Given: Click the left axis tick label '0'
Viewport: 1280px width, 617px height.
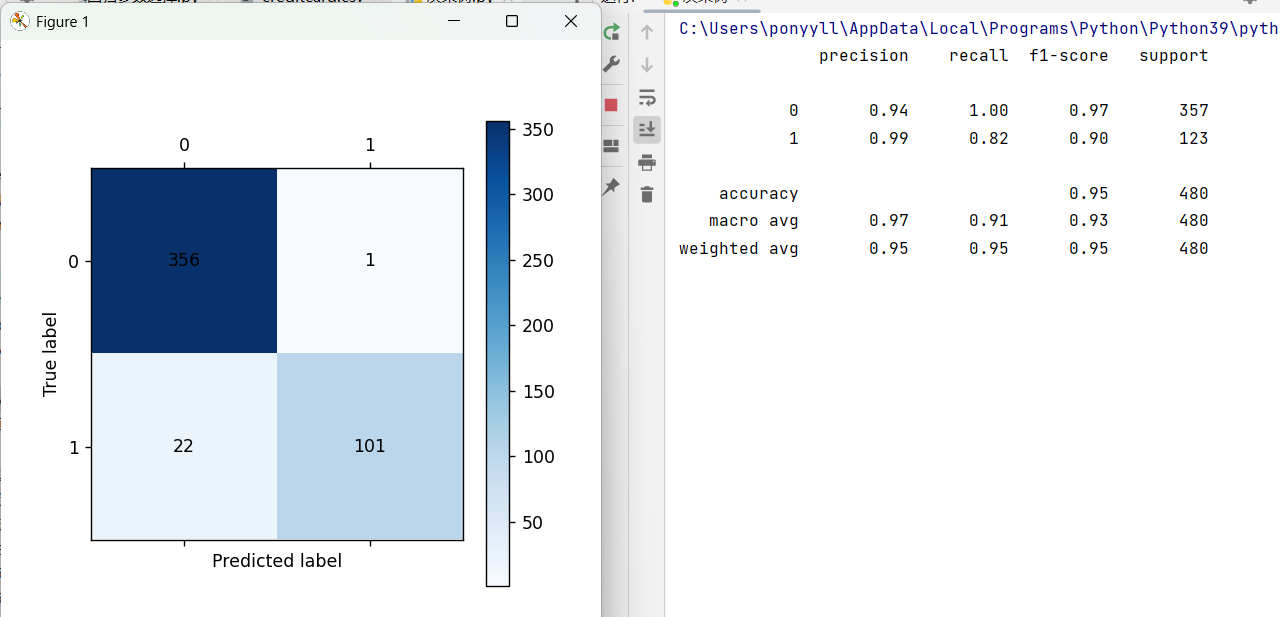Looking at the screenshot, I should point(73,262).
